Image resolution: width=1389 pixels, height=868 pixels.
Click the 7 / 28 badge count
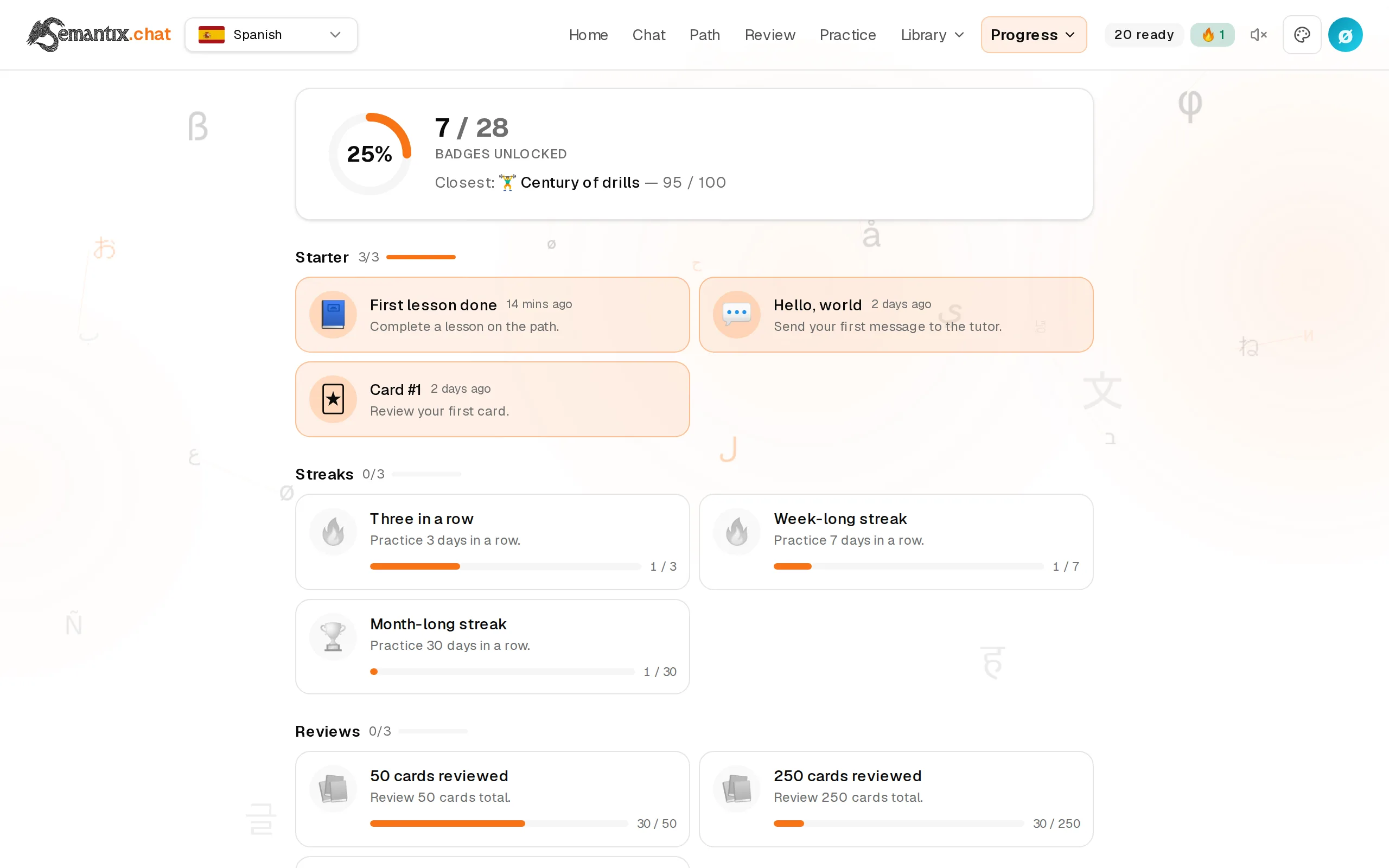pos(471,127)
